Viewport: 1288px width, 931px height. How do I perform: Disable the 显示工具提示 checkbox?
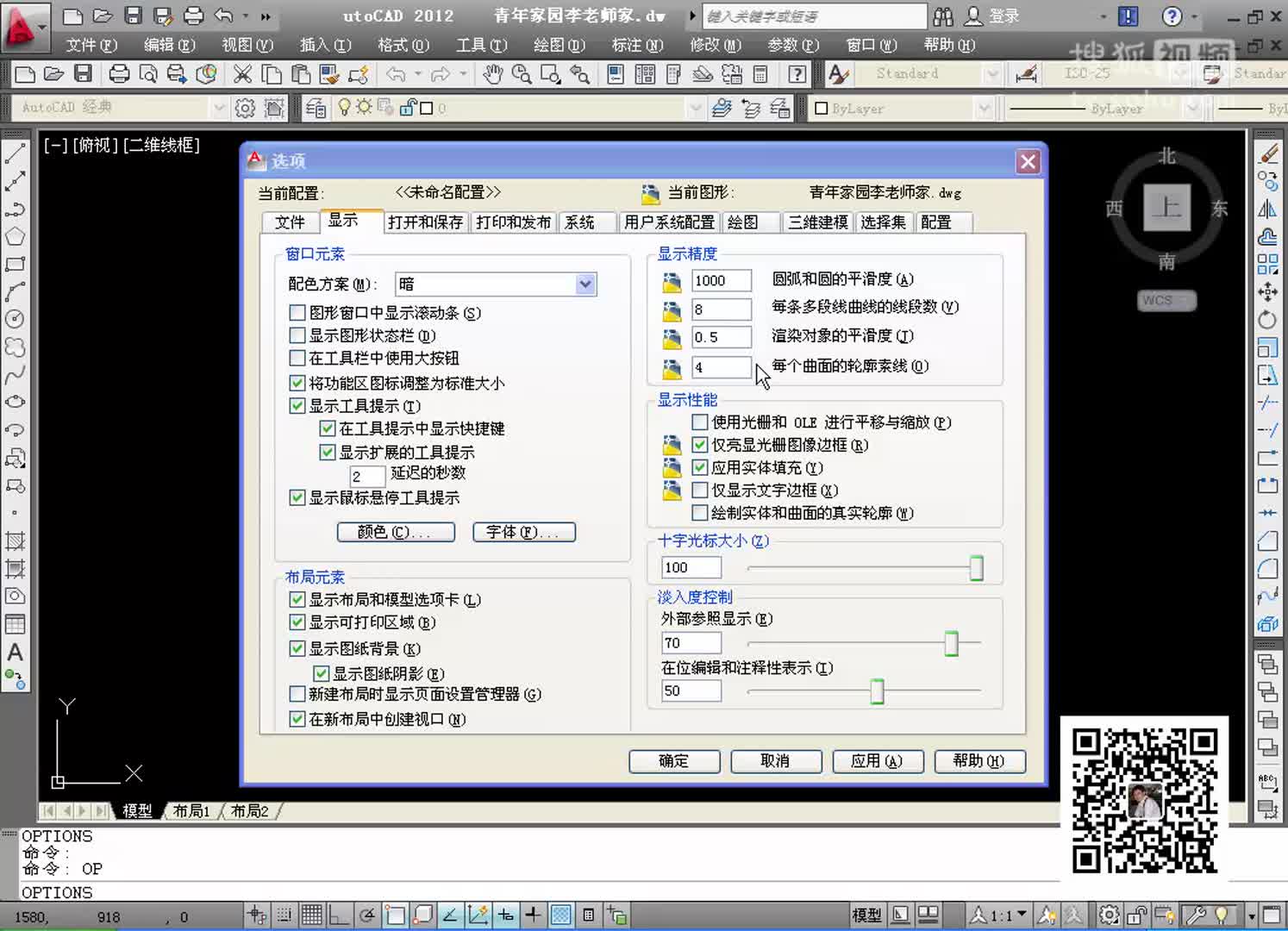click(297, 406)
